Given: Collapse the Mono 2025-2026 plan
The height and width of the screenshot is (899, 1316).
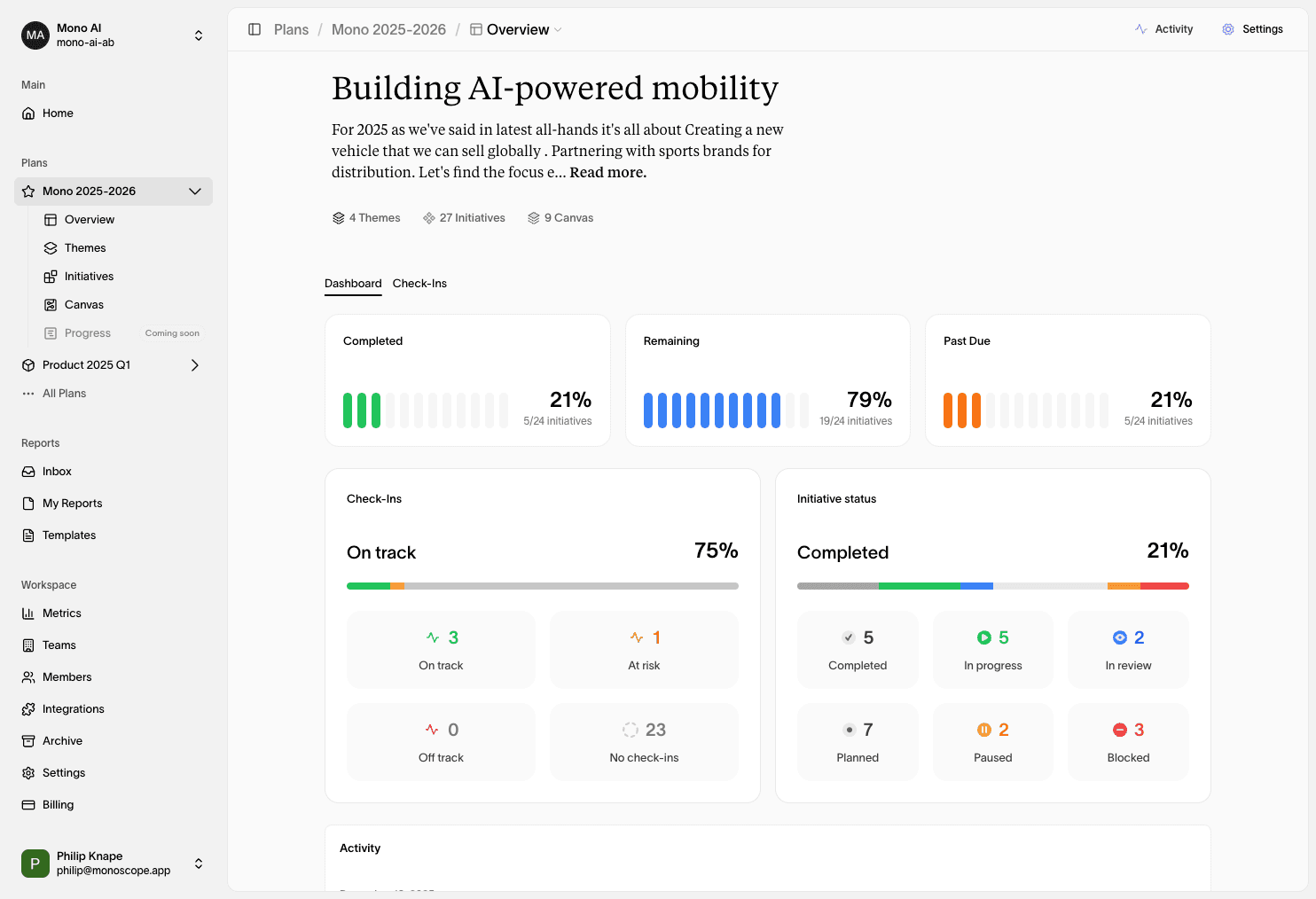Looking at the screenshot, I should [195, 192].
